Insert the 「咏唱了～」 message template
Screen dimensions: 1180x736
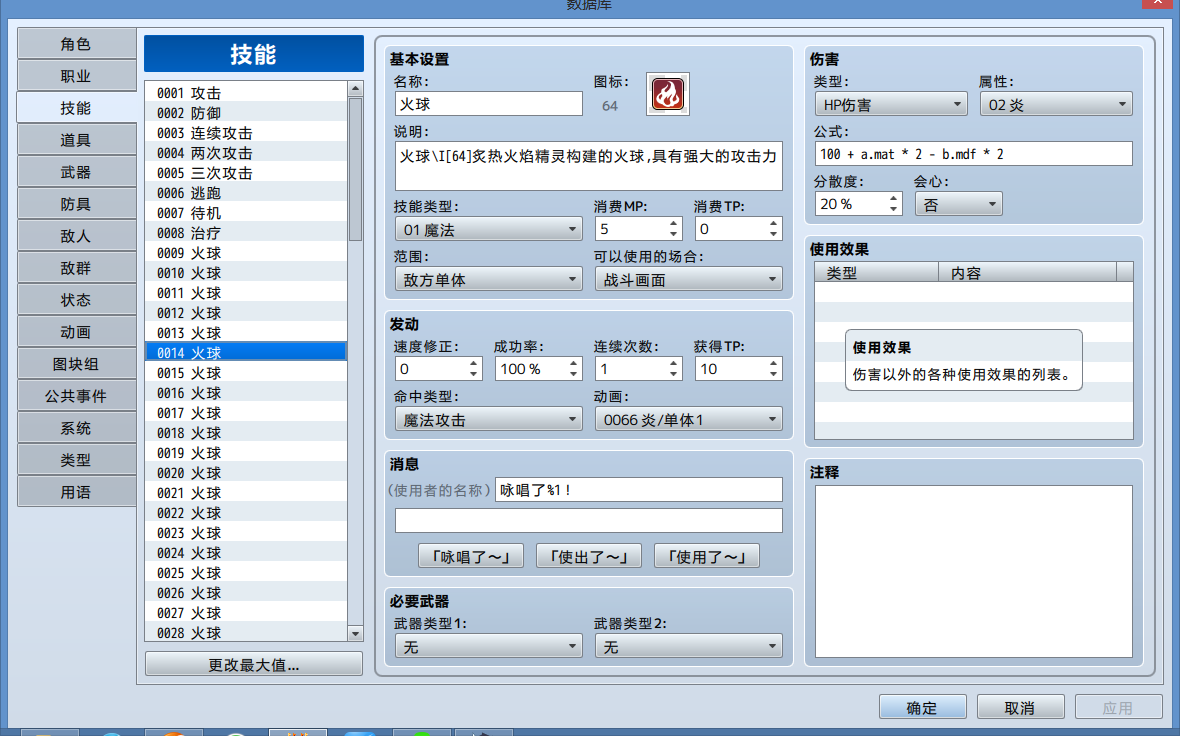pyautogui.click(x=471, y=557)
